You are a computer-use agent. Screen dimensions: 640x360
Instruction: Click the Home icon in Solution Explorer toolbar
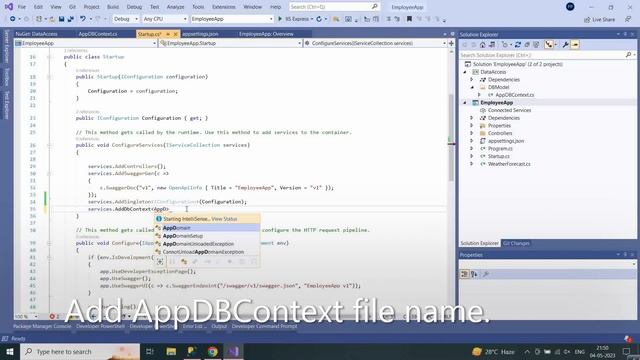482,45
